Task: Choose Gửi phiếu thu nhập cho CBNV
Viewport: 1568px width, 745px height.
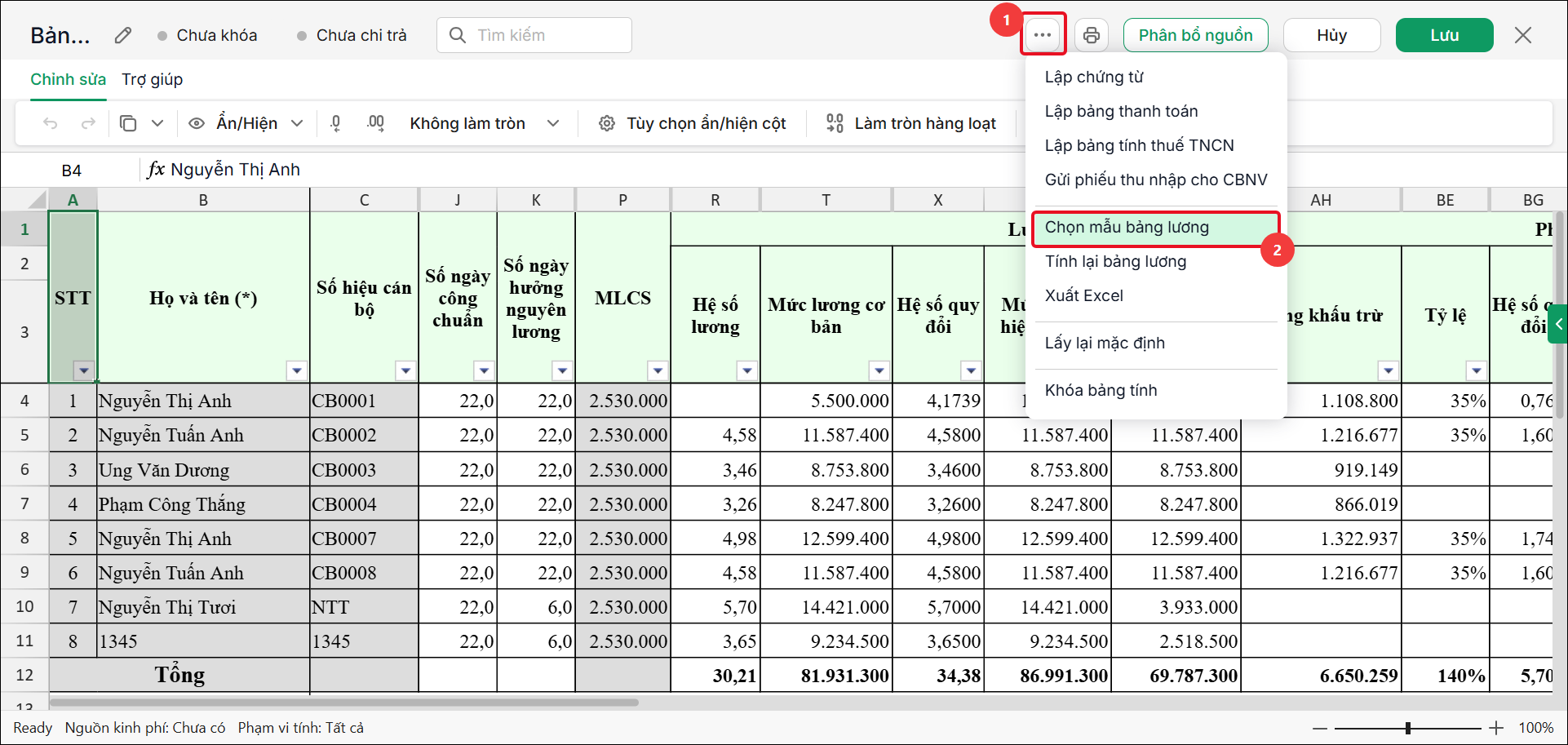Action: click(1156, 180)
